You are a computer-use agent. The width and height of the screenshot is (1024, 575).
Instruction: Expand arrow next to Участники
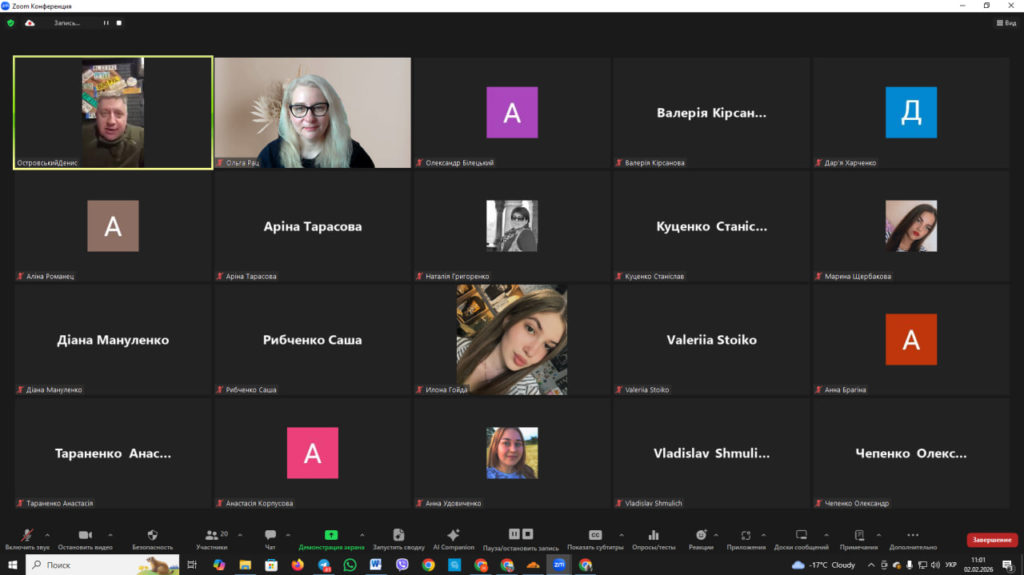240,534
